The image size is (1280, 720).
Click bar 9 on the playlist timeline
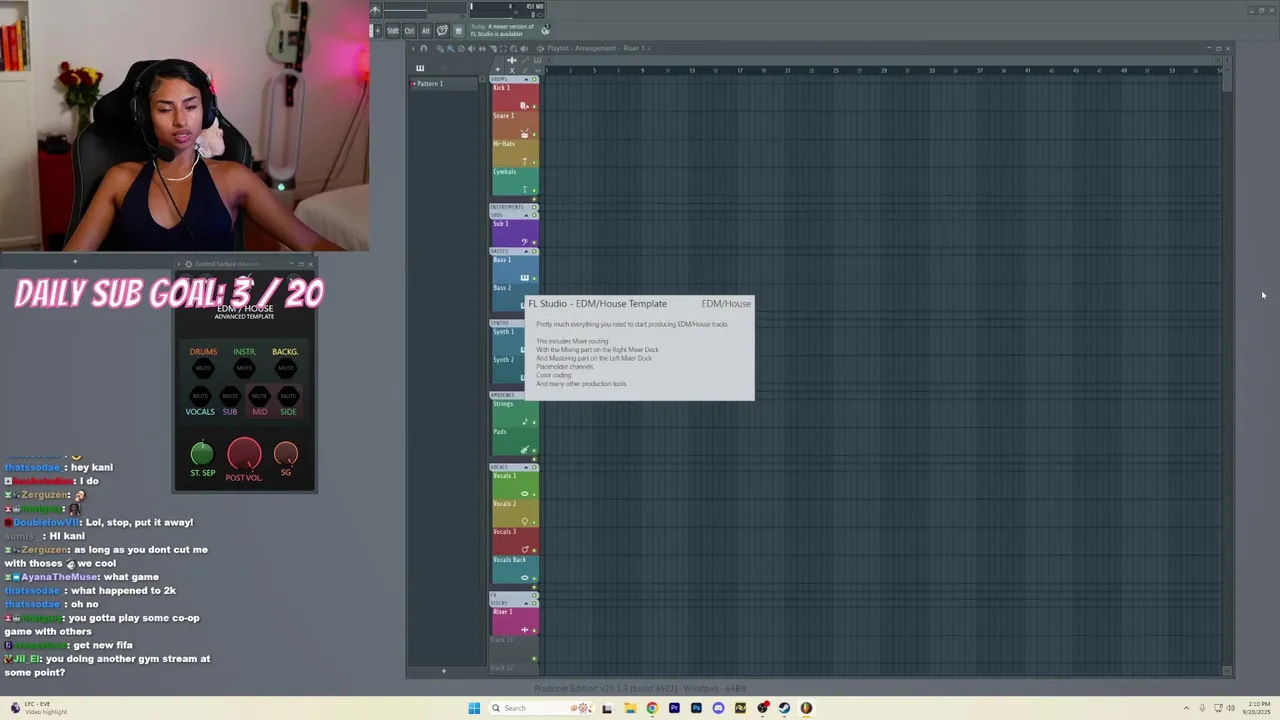pyautogui.click(x=643, y=71)
